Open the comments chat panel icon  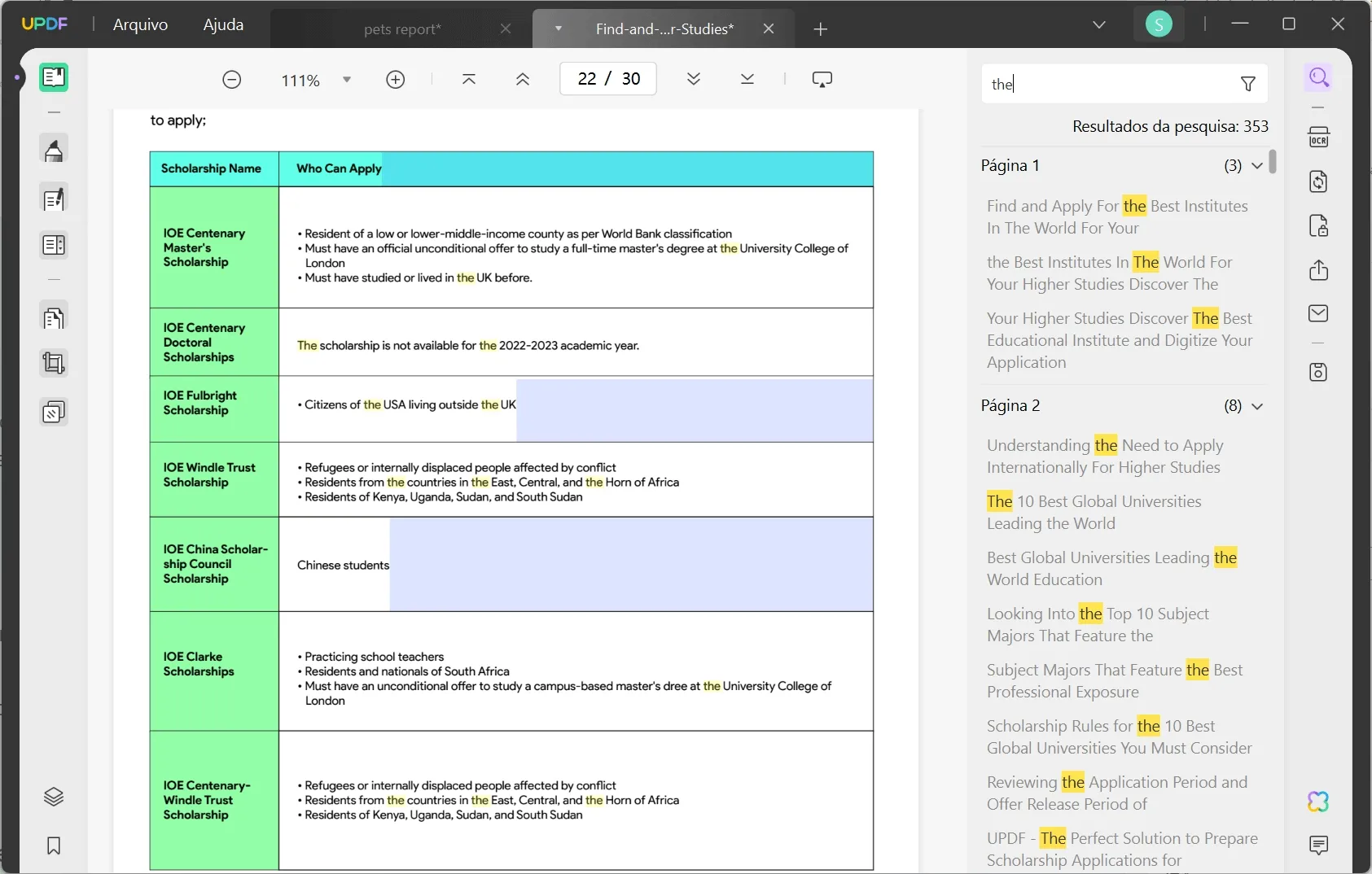(1319, 846)
